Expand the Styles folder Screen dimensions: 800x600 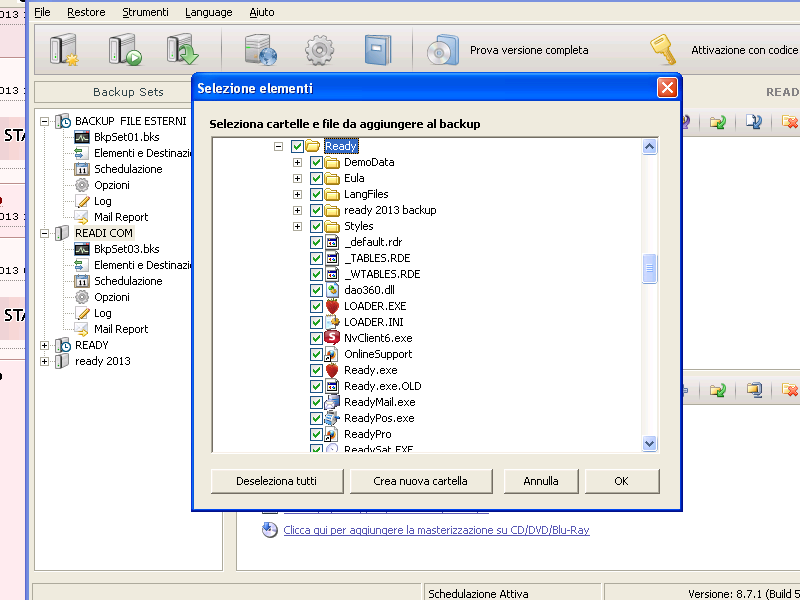[x=297, y=226]
